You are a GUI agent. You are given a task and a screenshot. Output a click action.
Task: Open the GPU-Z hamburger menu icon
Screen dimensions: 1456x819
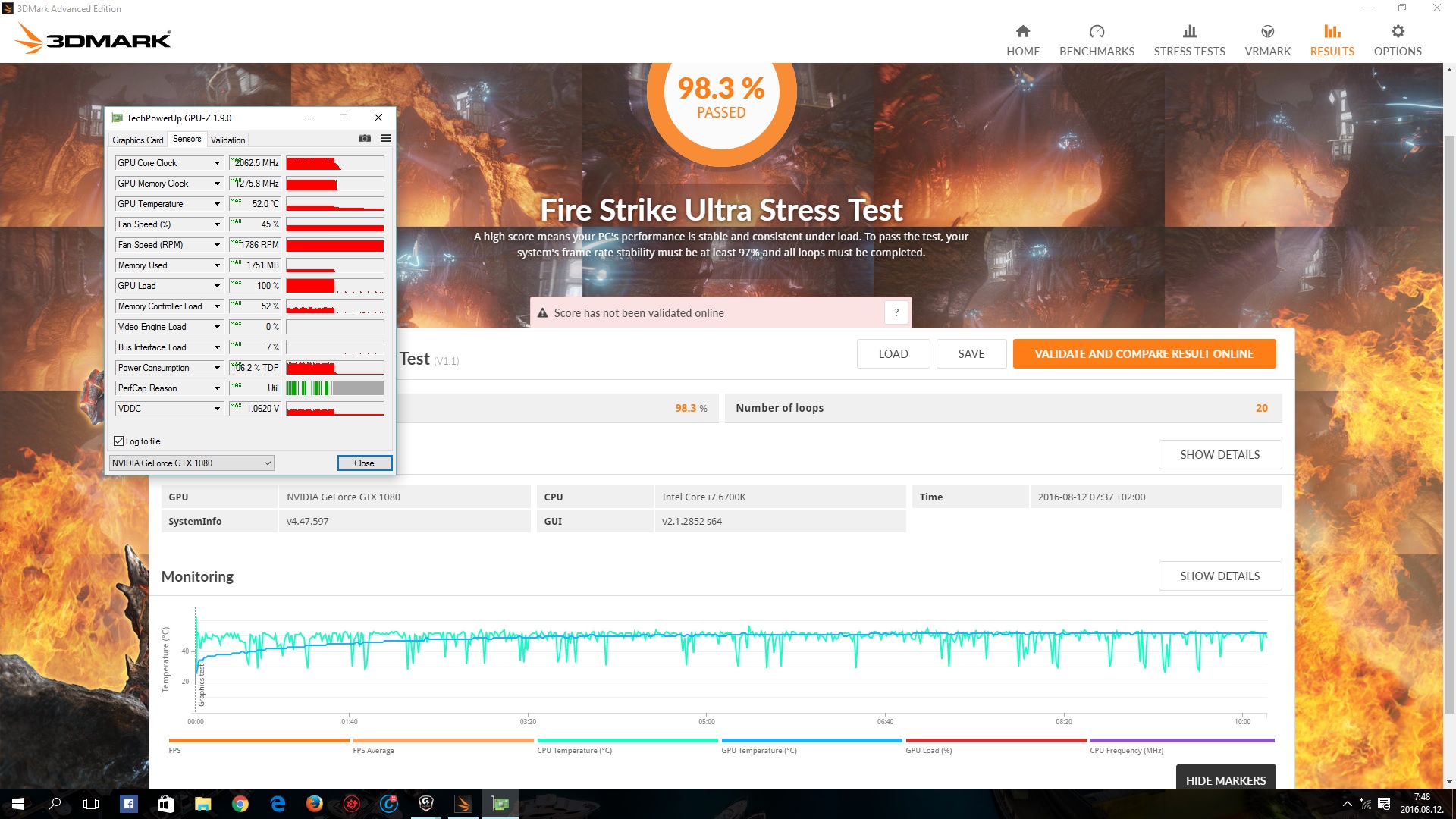(385, 138)
